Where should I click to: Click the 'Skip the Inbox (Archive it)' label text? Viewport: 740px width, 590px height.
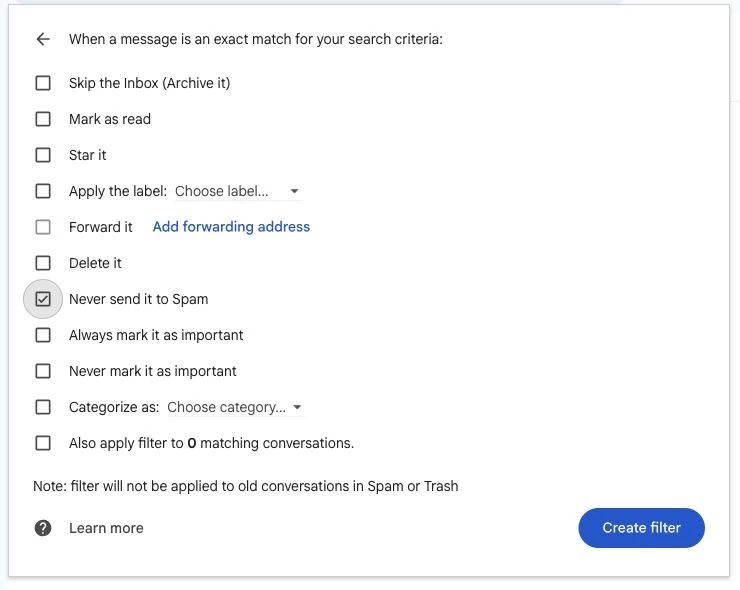coord(150,83)
